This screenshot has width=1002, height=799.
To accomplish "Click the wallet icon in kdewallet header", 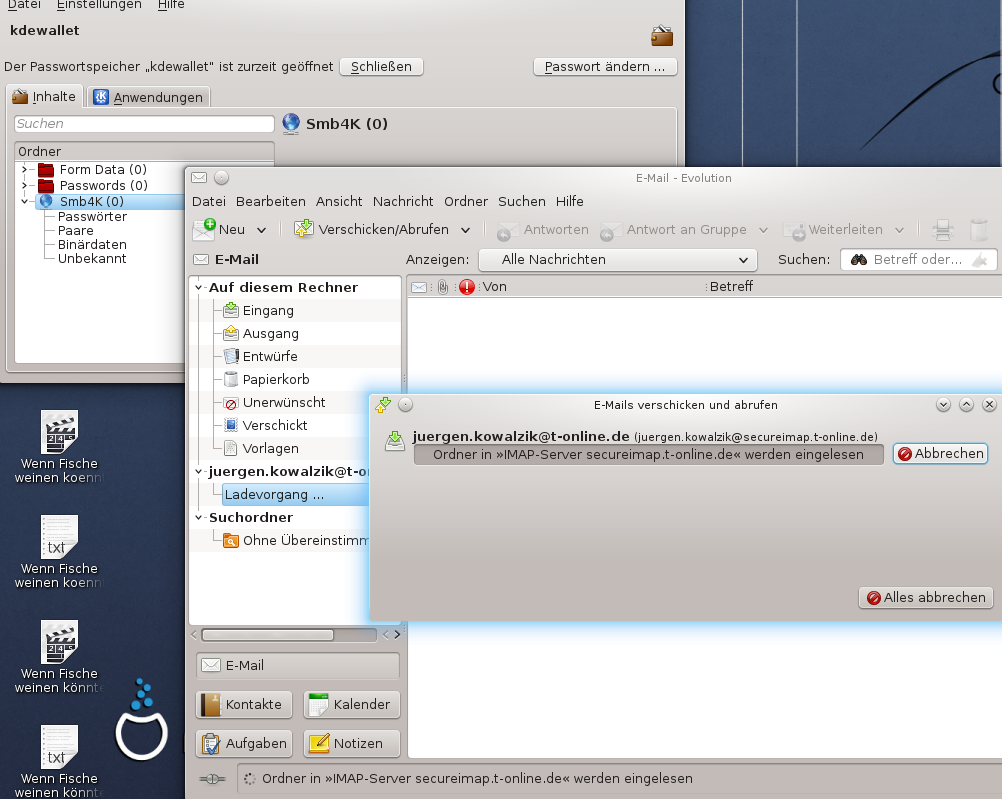I will [662, 36].
